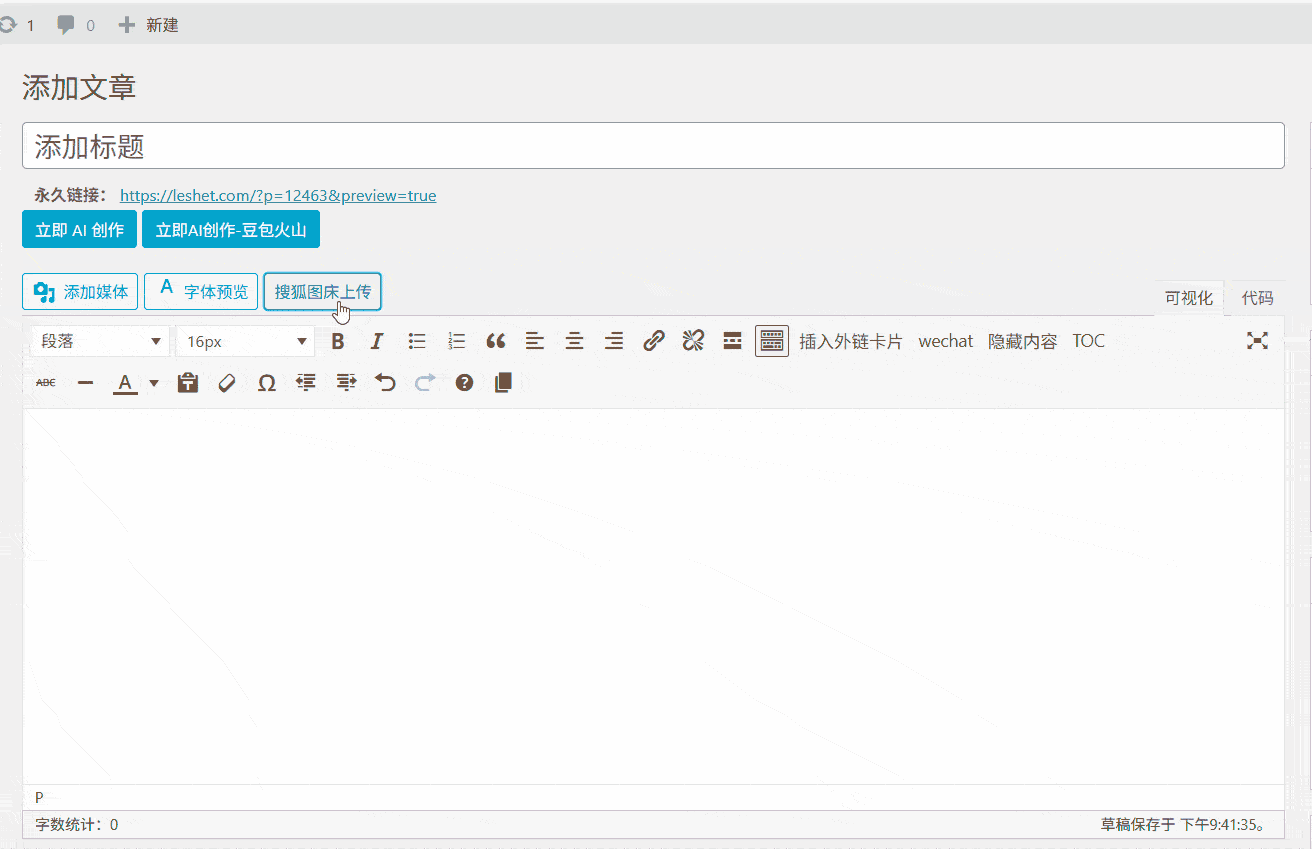
Task: Insert a hyperlink
Action: click(653, 341)
